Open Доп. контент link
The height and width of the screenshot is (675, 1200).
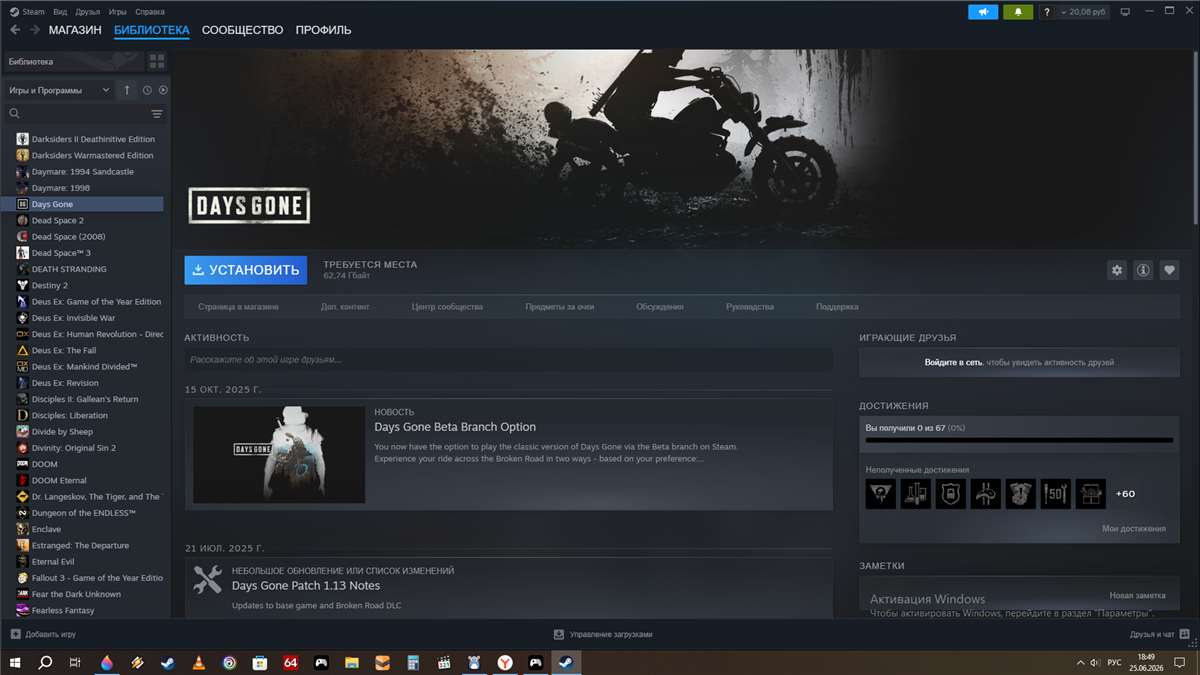(345, 307)
